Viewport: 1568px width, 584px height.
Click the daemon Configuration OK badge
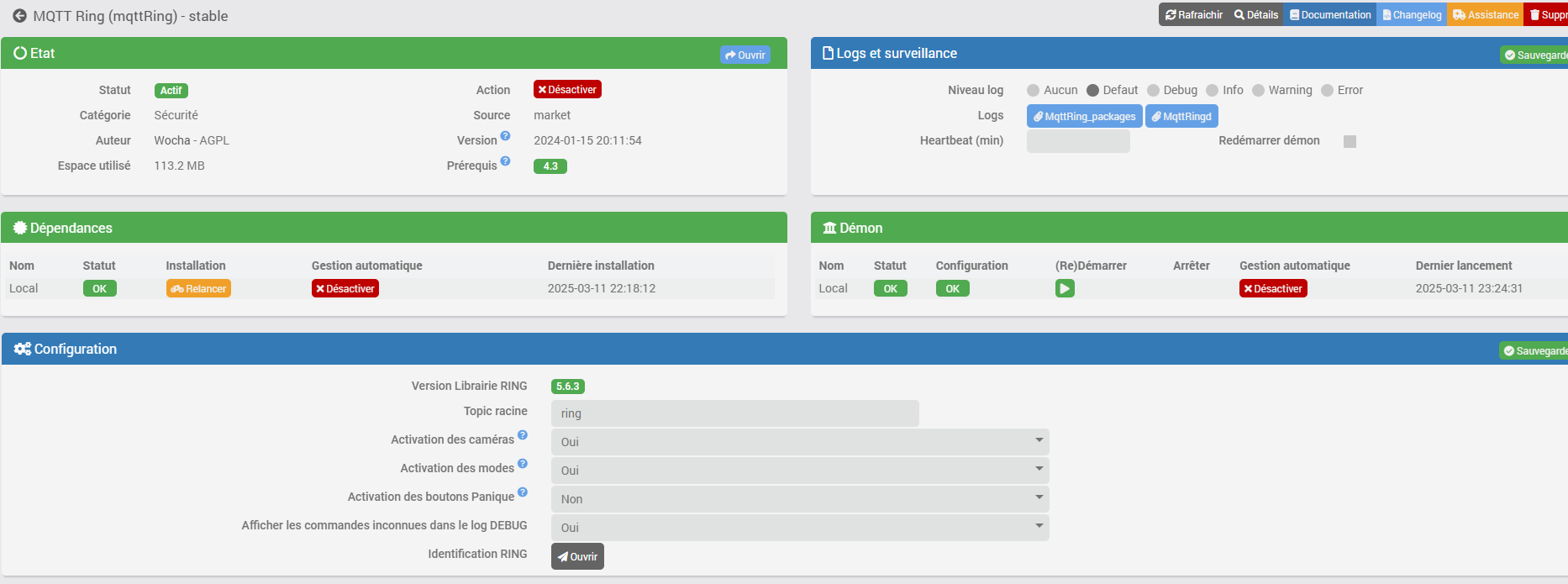pos(952,288)
